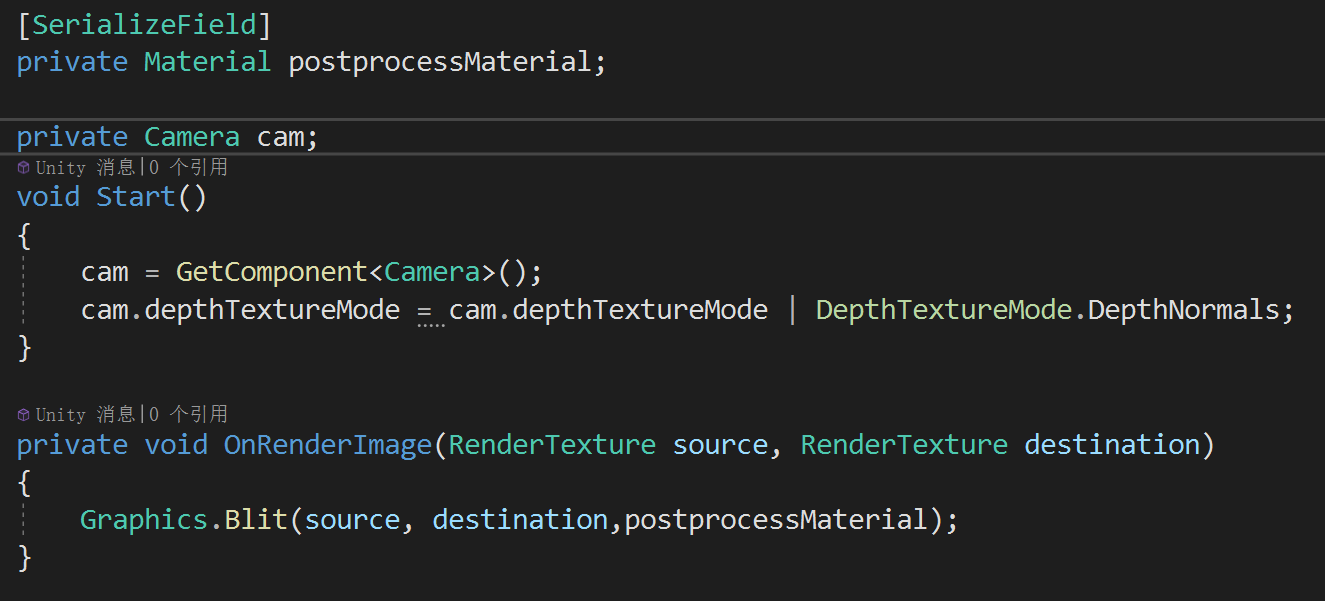The image size is (1325, 601).
Task: Click the void keyword before OnRenderImage
Action: (176, 445)
